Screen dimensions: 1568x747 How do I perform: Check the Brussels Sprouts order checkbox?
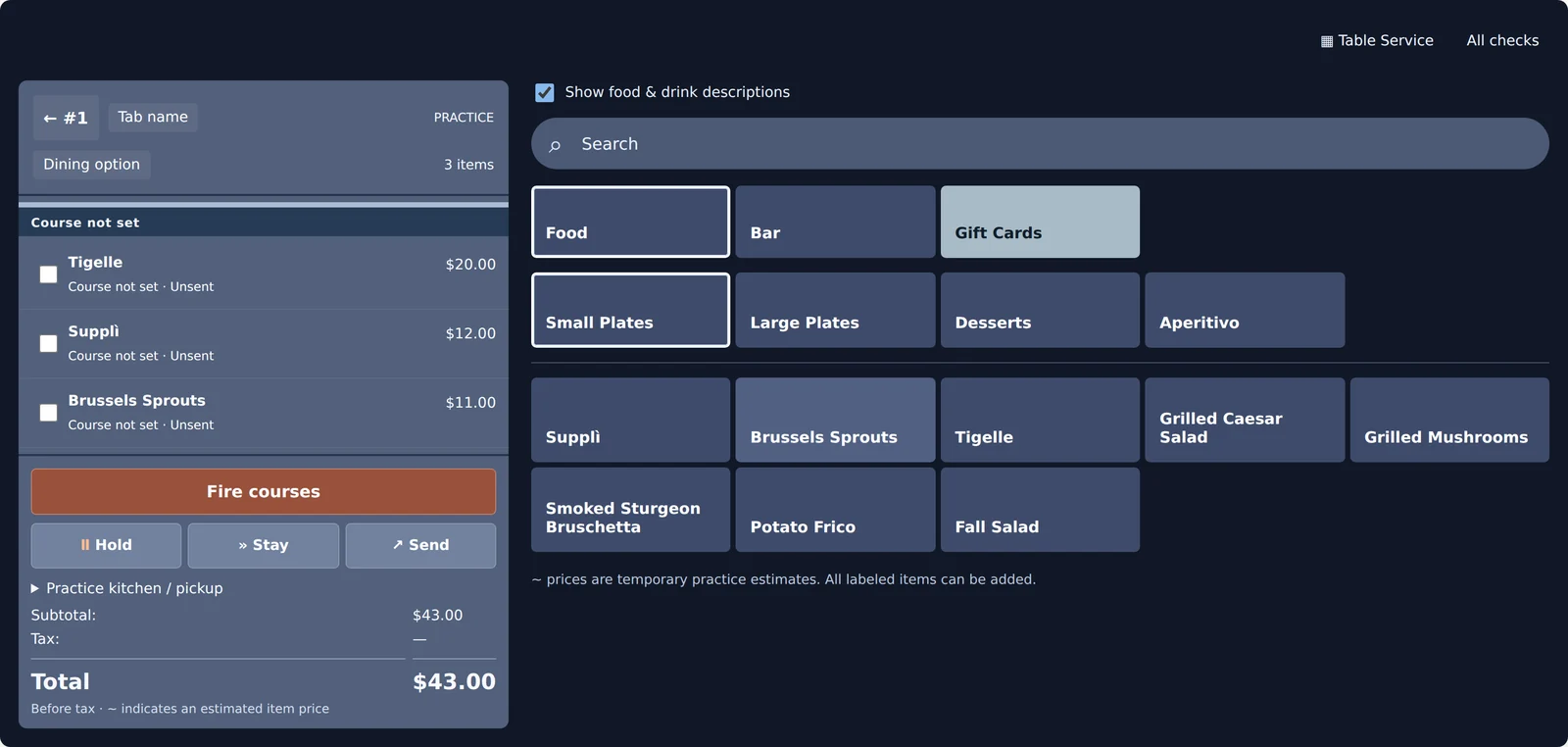48,413
